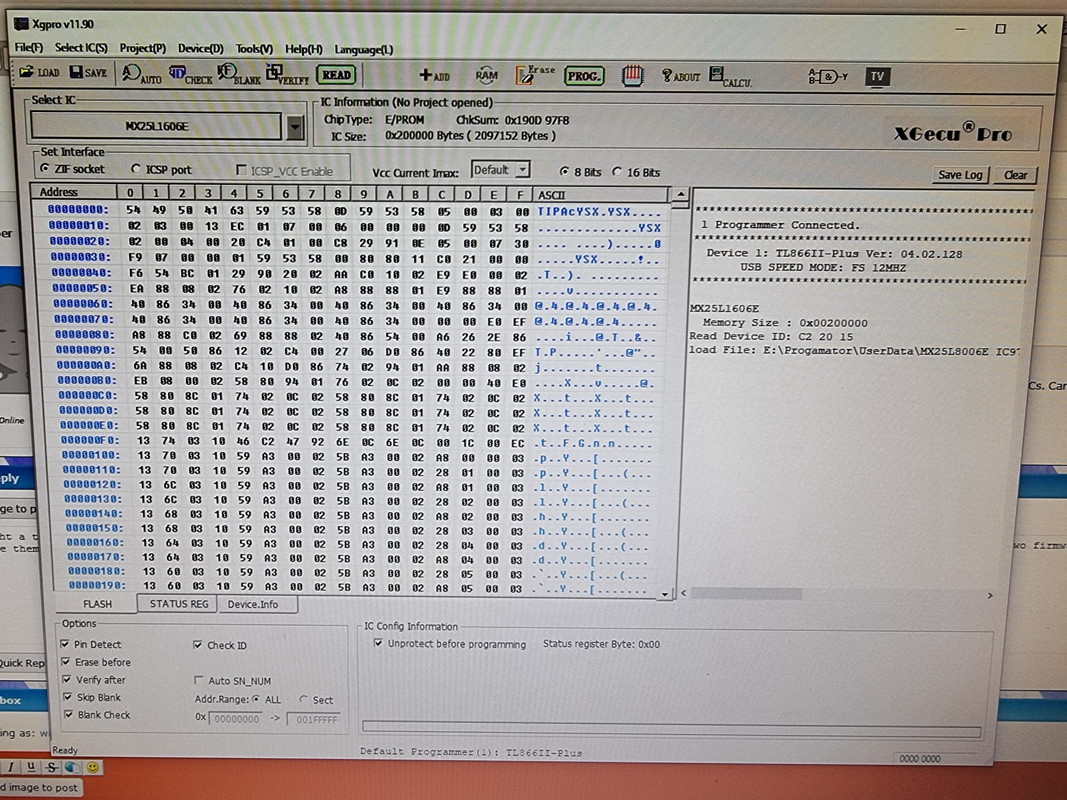Open the Project menu

click(x=142, y=48)
